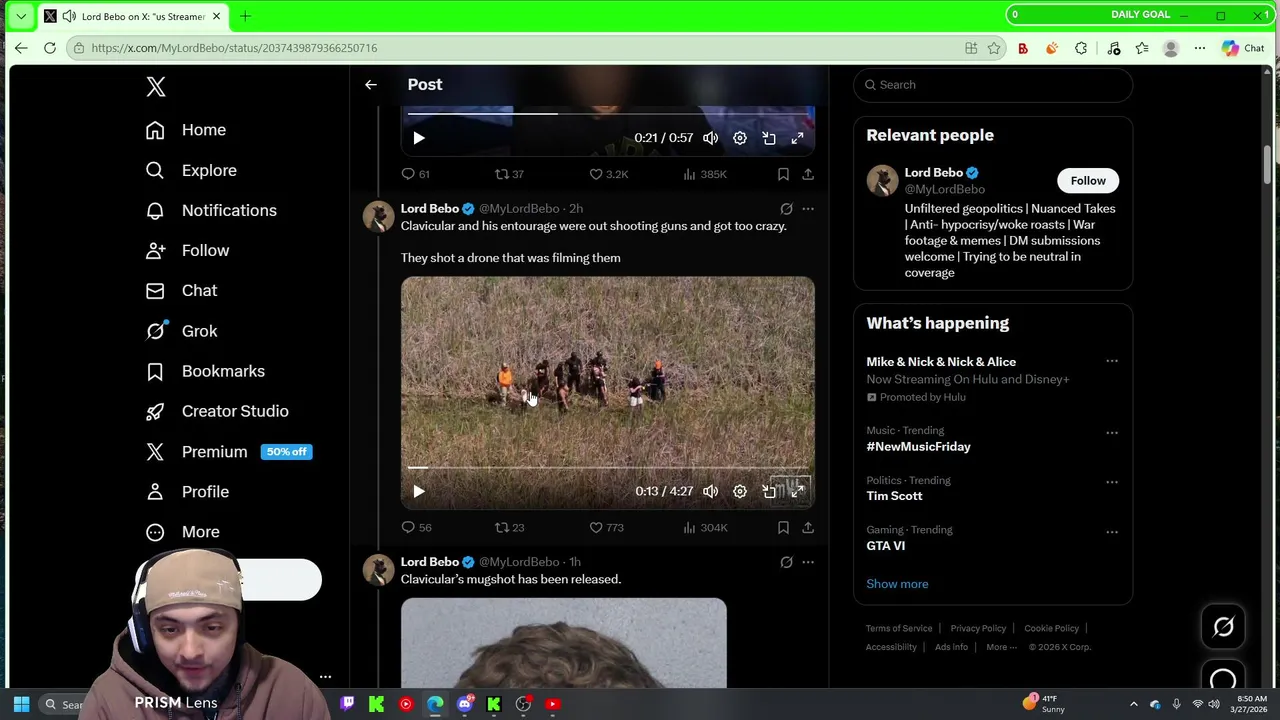Click Show more under What's happening

pyautogui.click(x=897, y=584)
